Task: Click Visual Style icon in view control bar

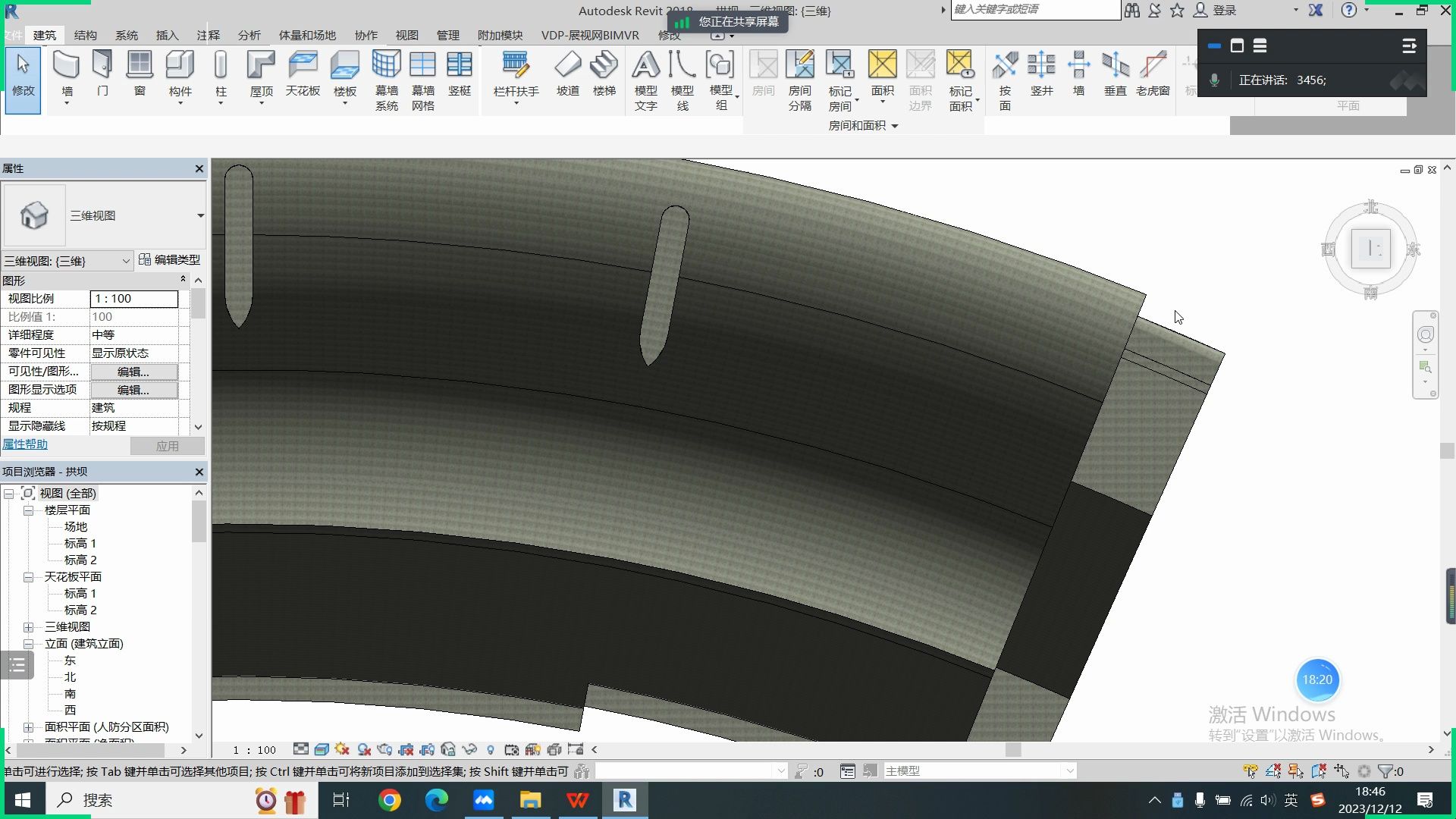Action: click(322, 750)
